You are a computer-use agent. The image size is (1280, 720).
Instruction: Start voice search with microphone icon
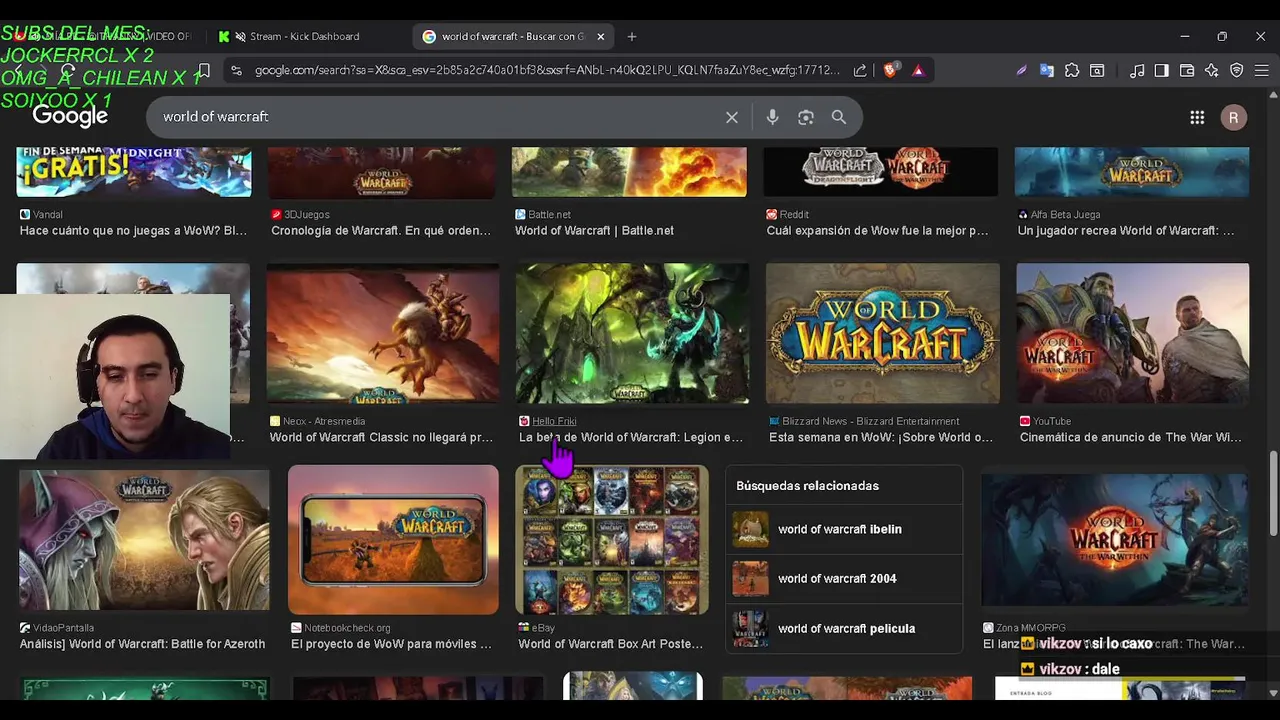[772, 117]
